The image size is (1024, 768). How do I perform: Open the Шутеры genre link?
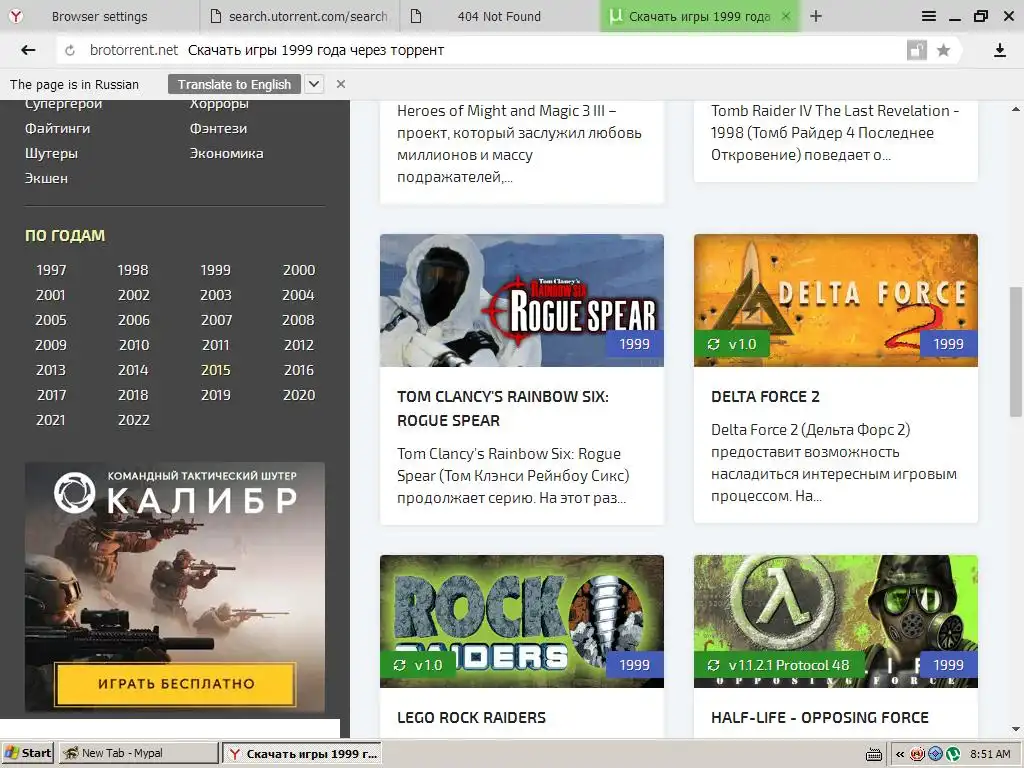[51, 153]
